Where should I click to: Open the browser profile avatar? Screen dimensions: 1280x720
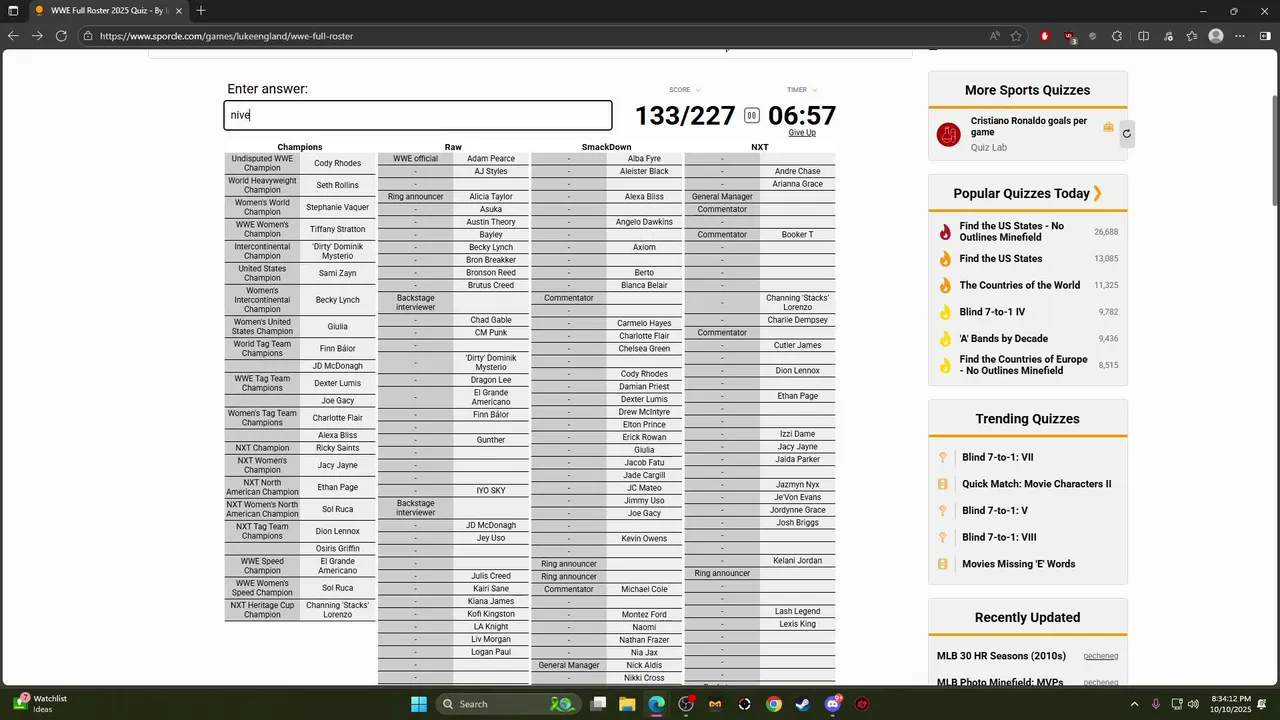tap(1216, 36)
